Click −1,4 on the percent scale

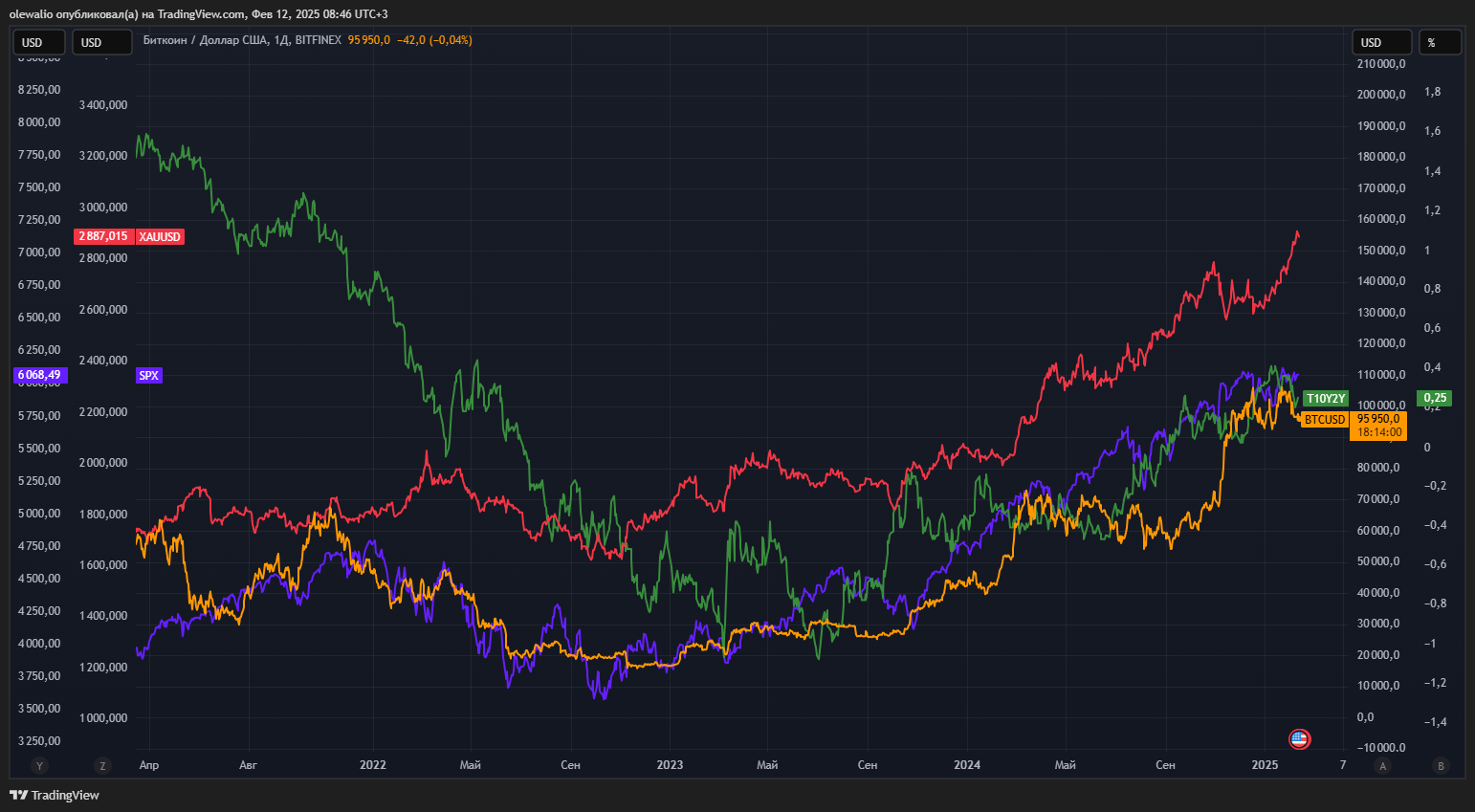click(x=1435, y=722)
